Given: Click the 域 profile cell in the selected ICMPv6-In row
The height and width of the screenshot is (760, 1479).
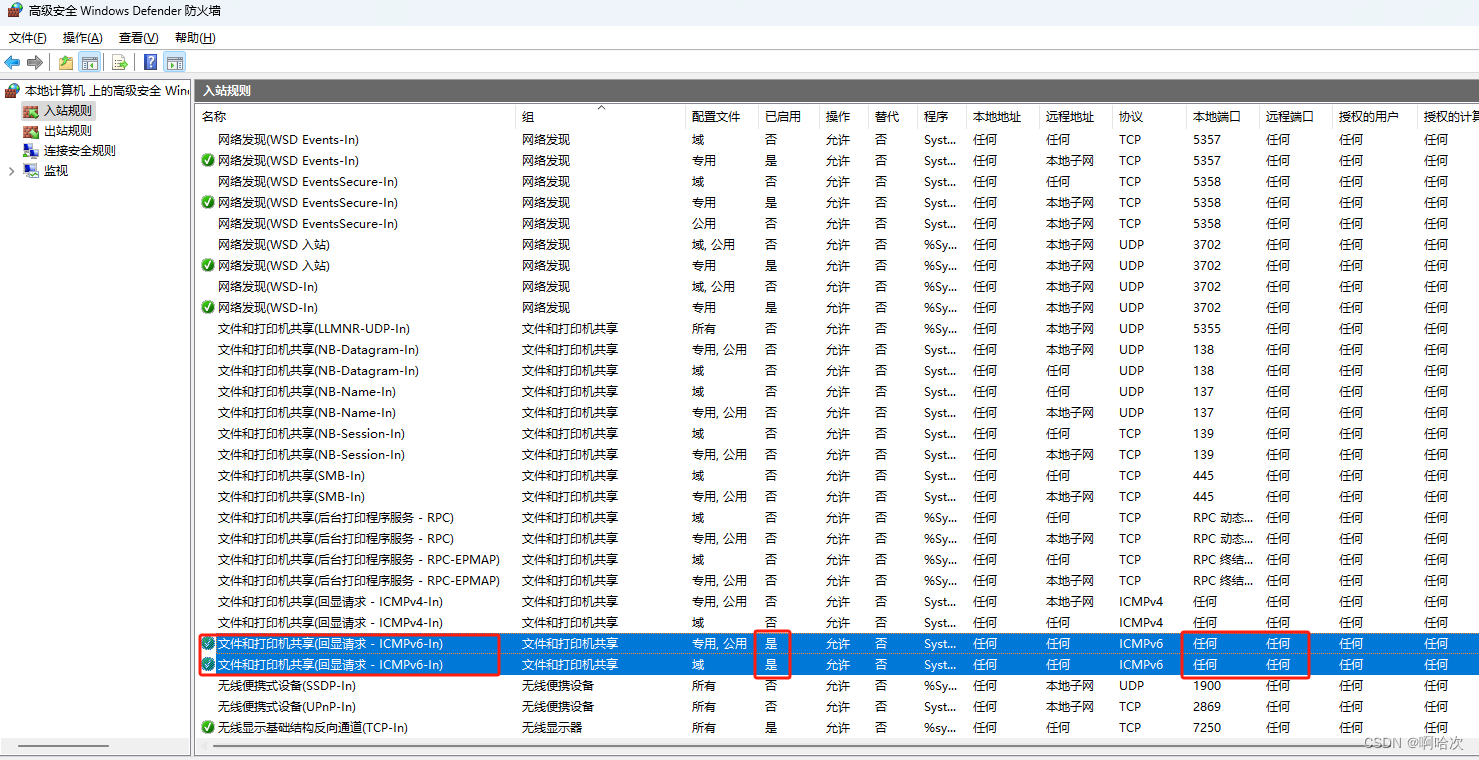Looking at the screenshot, I should [x=698, y=664].
